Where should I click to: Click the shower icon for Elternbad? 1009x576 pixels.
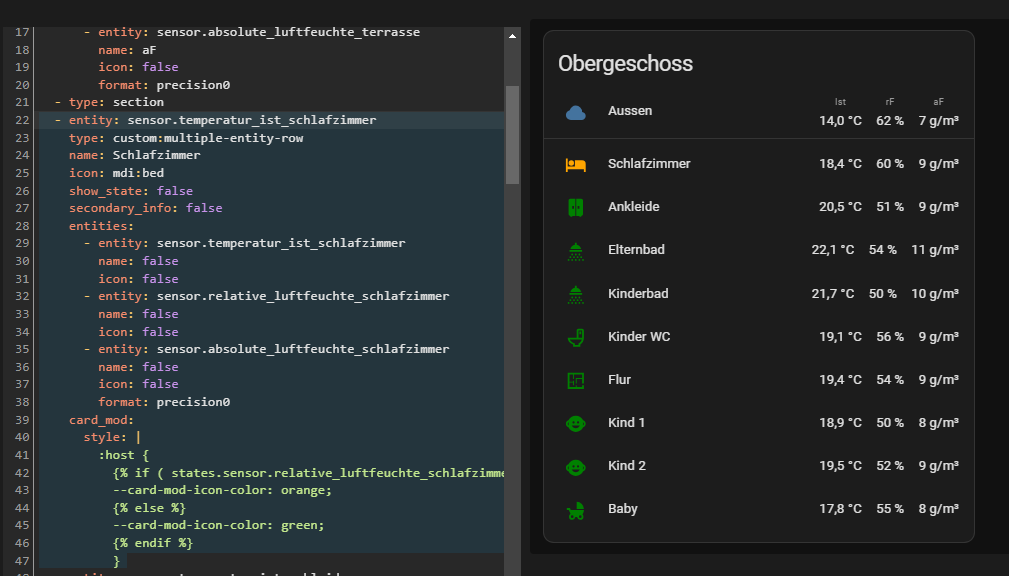point(576,250)
